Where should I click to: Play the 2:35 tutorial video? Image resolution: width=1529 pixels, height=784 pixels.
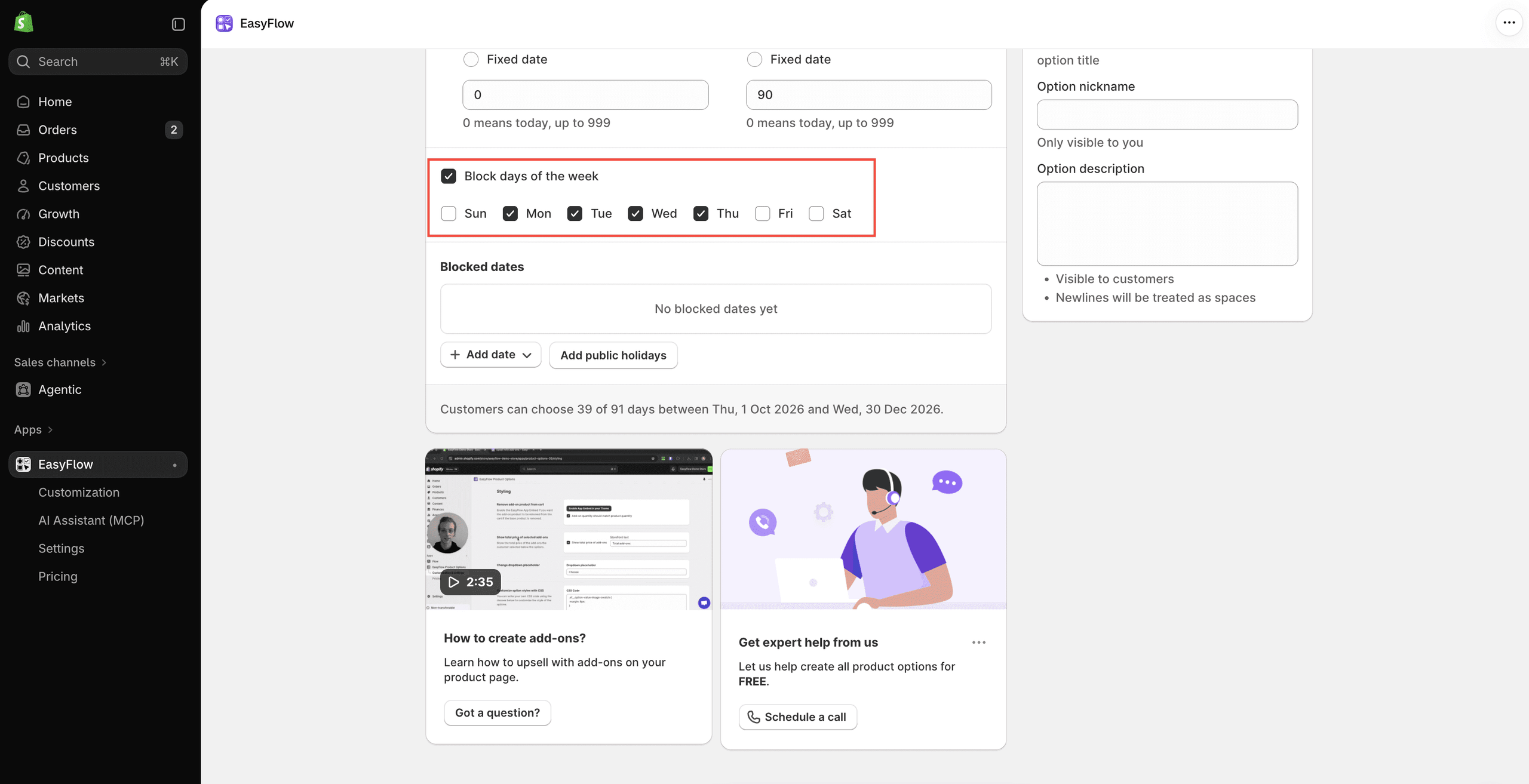click(x=471, y=582)
